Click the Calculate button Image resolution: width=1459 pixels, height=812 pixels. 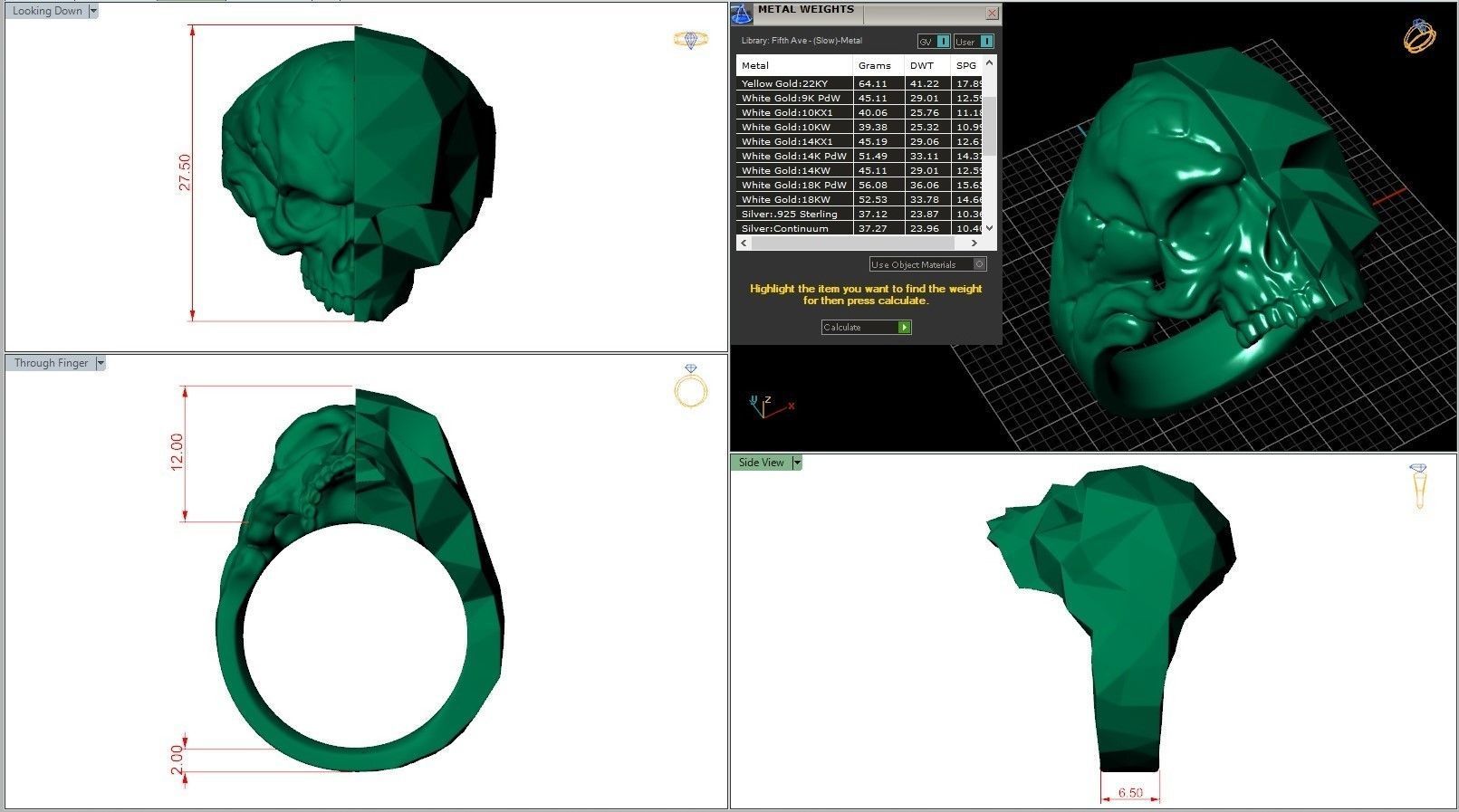[x=866, y=327]
